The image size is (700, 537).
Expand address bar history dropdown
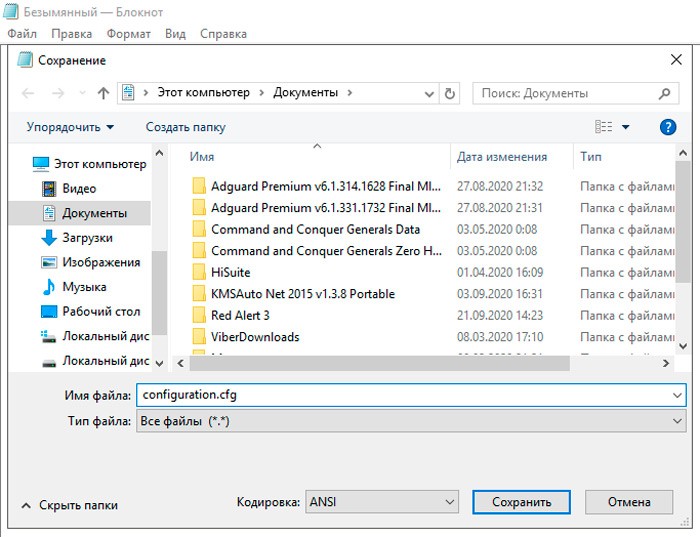pyautogui.click(x=429, y=94)
